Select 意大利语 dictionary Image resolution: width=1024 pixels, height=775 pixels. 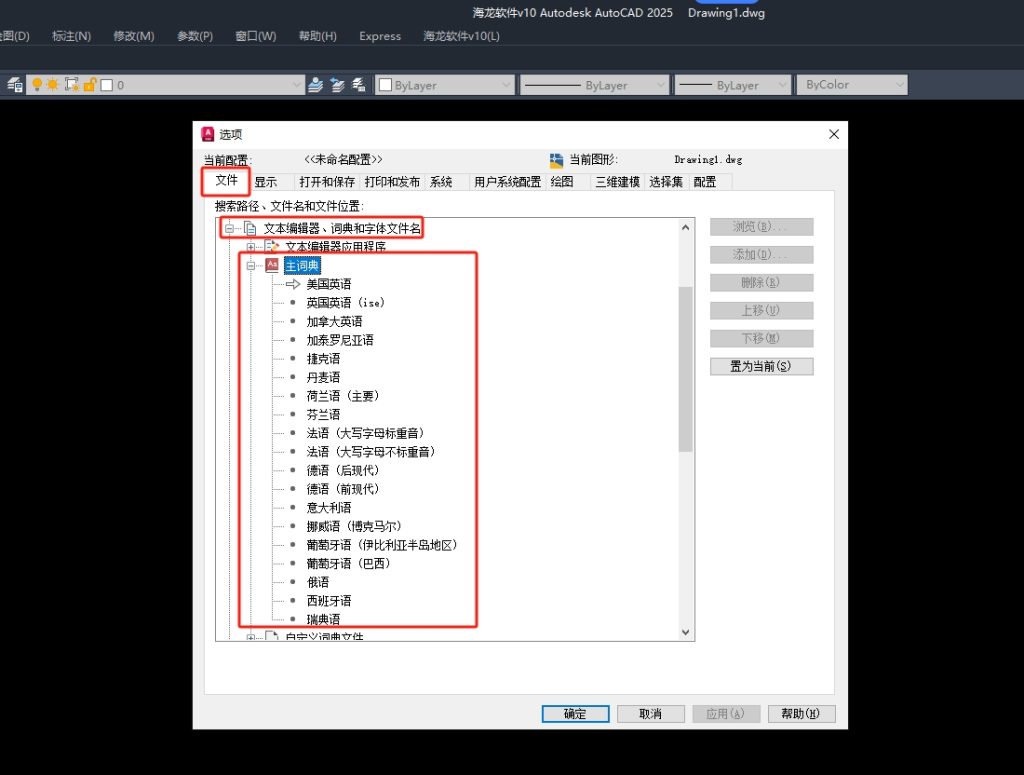coord(328,507)
